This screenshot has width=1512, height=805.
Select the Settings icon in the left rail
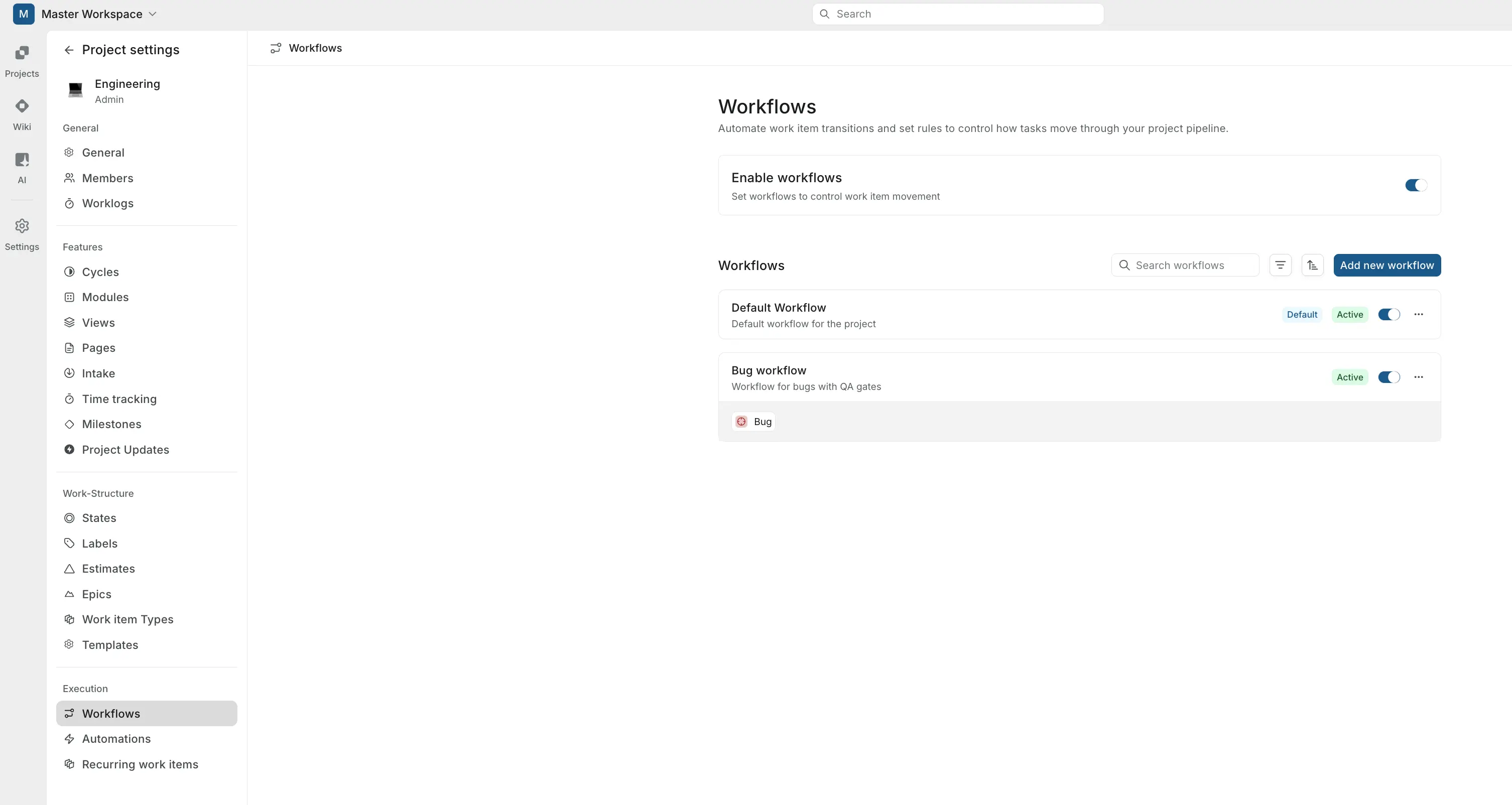[22, 233]
